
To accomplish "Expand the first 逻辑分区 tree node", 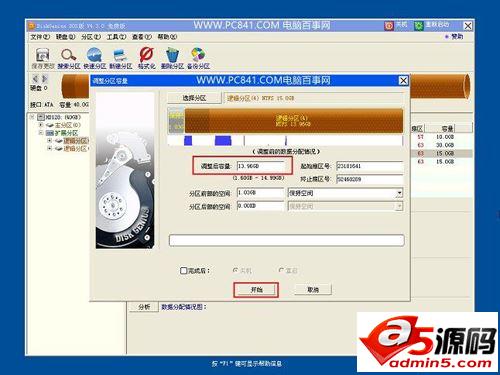I will pyautogui.click(x=50, y=141).
